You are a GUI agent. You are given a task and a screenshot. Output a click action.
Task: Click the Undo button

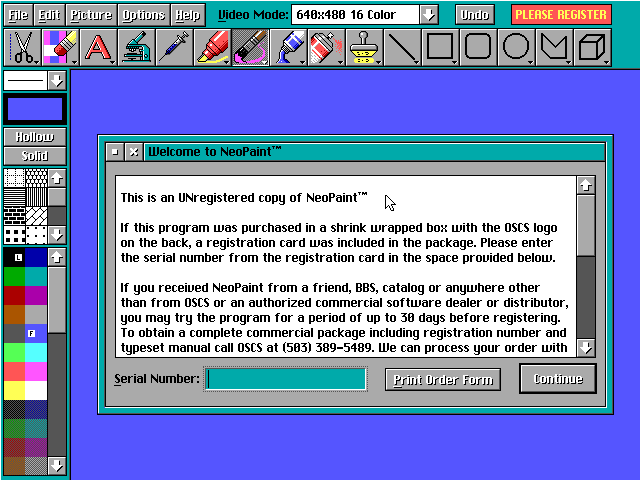475,15
